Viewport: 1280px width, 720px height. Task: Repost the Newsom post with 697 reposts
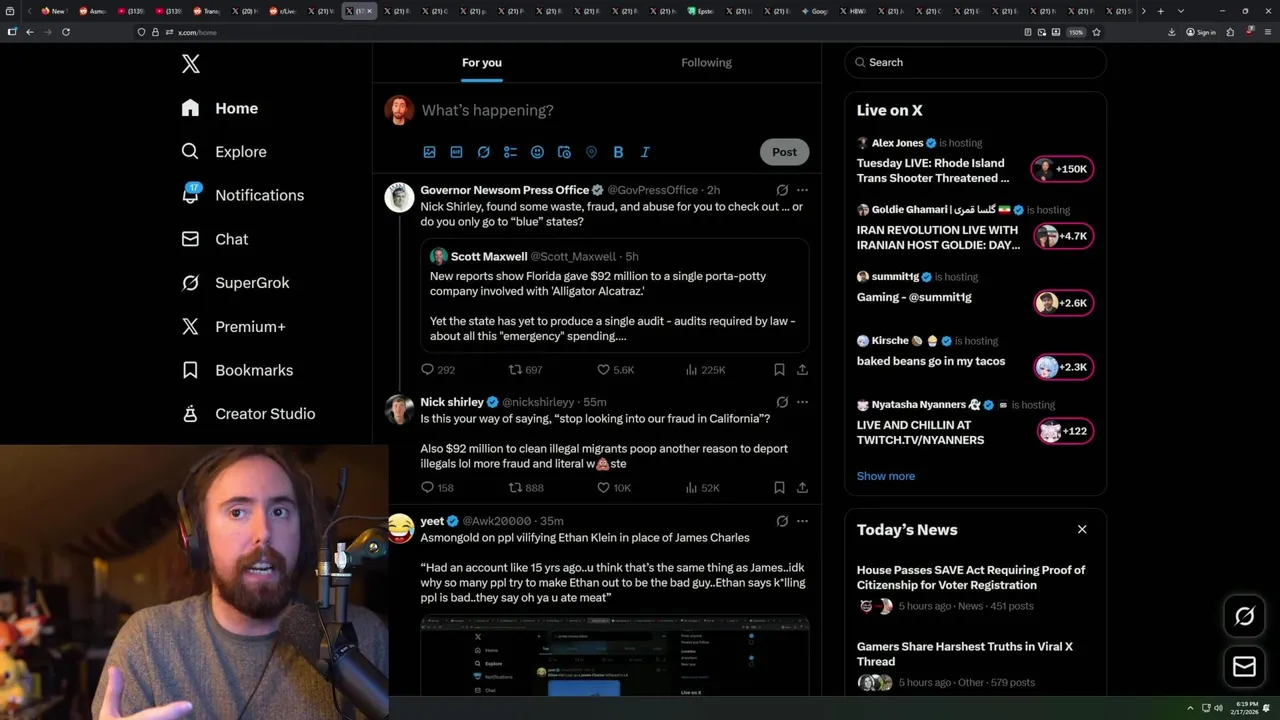click(526, 370)
